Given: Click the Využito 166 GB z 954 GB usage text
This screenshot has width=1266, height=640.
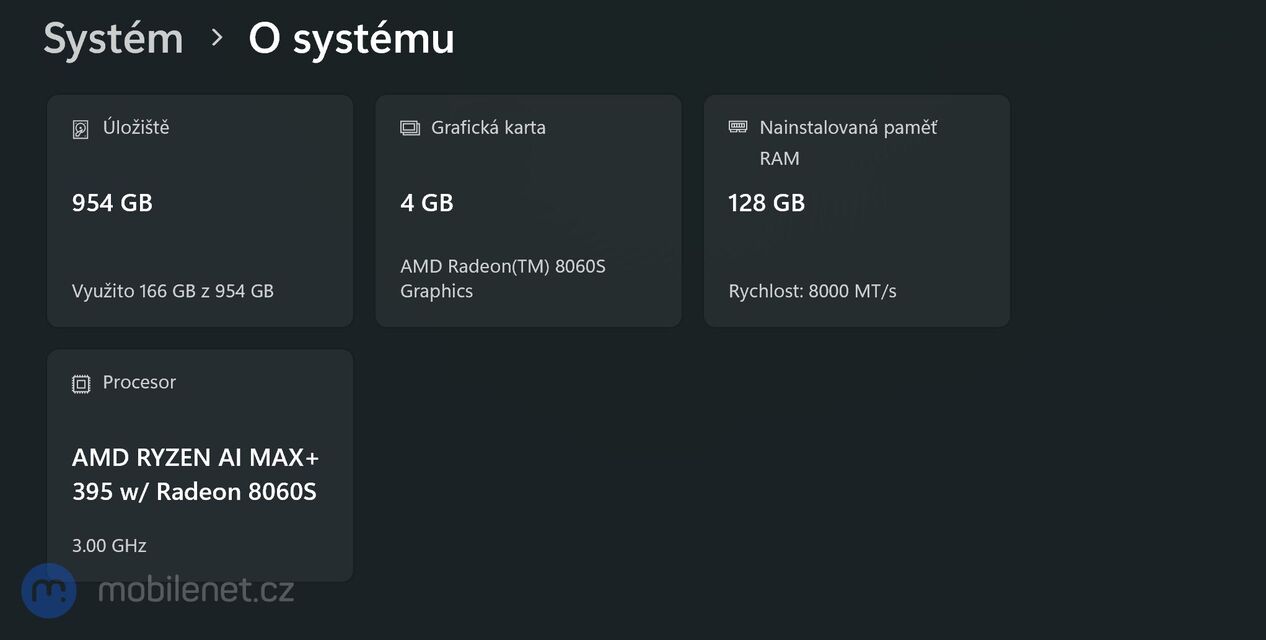Looking at the screenshot, I should pos(172,290).
